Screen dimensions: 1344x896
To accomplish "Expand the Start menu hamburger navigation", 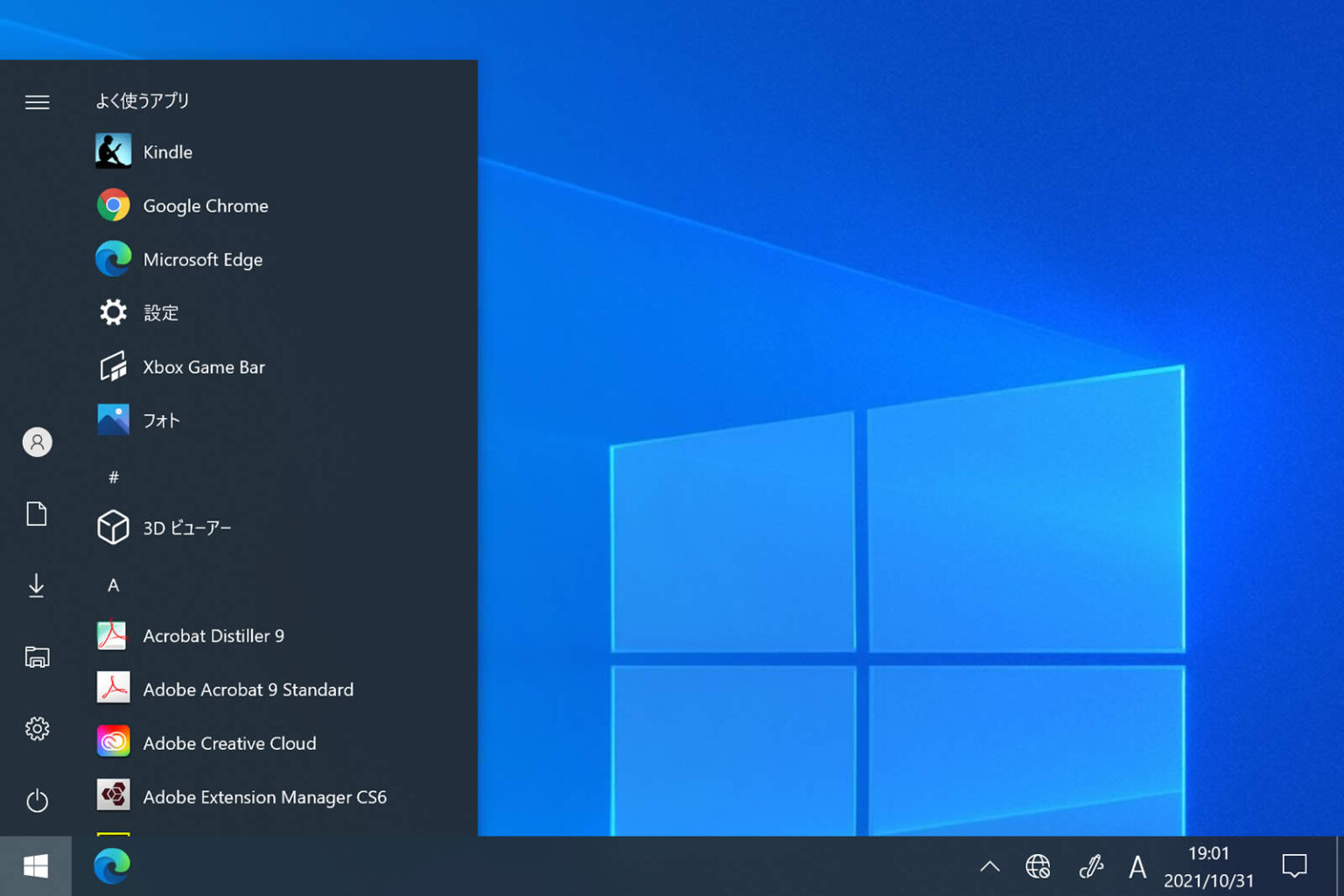I will (x=37, y=102).
